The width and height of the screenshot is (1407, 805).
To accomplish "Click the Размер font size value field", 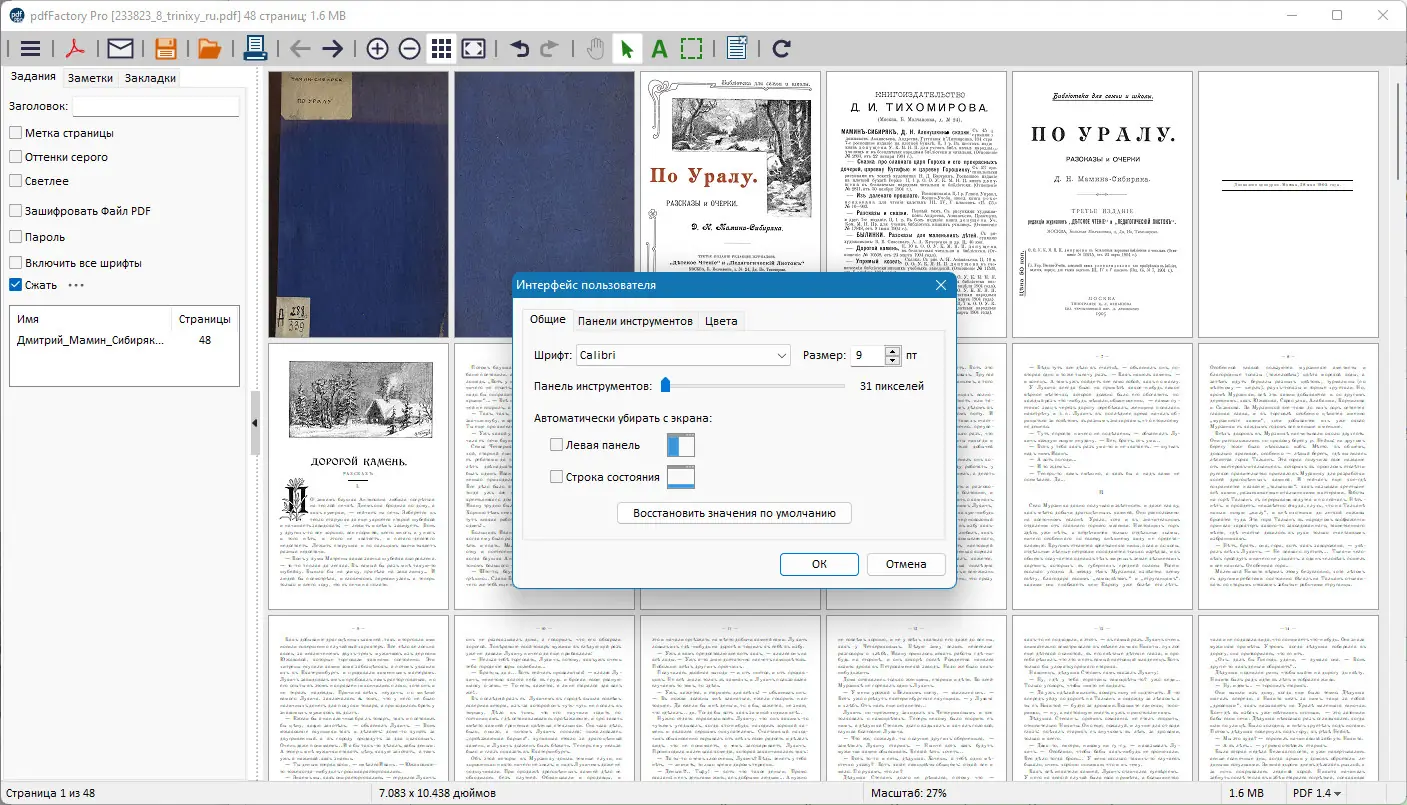I will point(868,355).
